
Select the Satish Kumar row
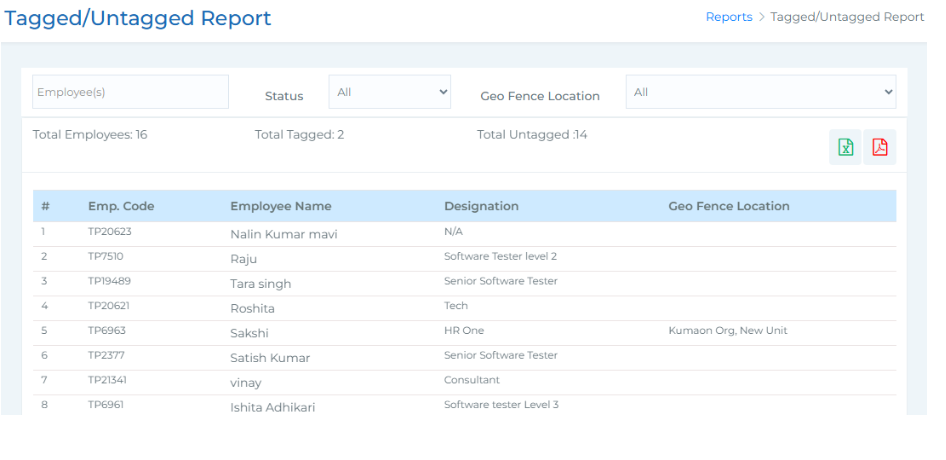pyautogui.click(x=270, y=357)
